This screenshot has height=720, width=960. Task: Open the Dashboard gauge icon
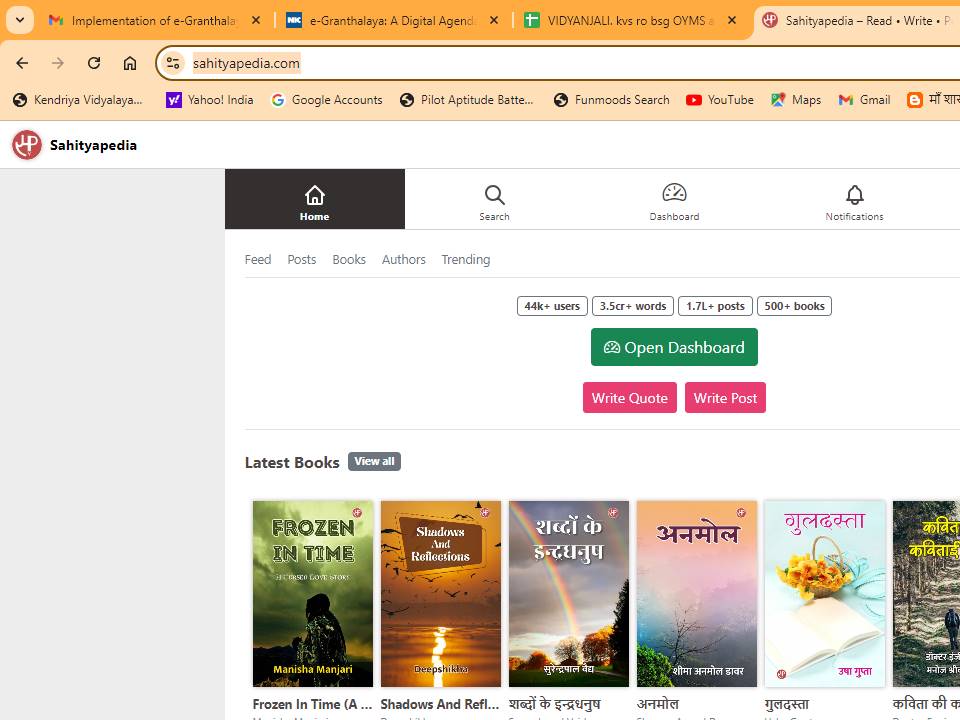(674, 193)
